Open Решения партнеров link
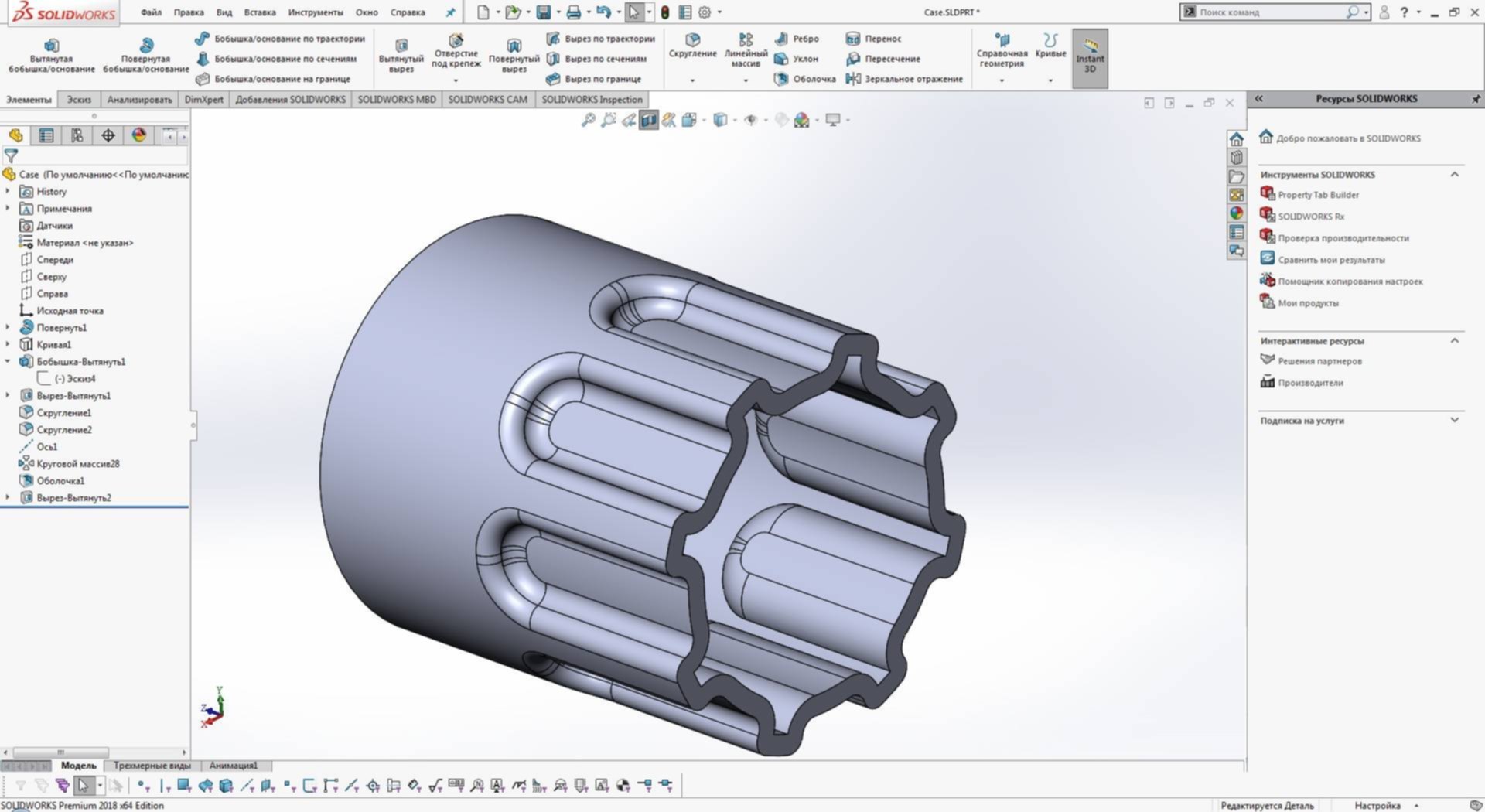Image resolution: width=1485 pixels, height=812 pixels. point(1319,361)
